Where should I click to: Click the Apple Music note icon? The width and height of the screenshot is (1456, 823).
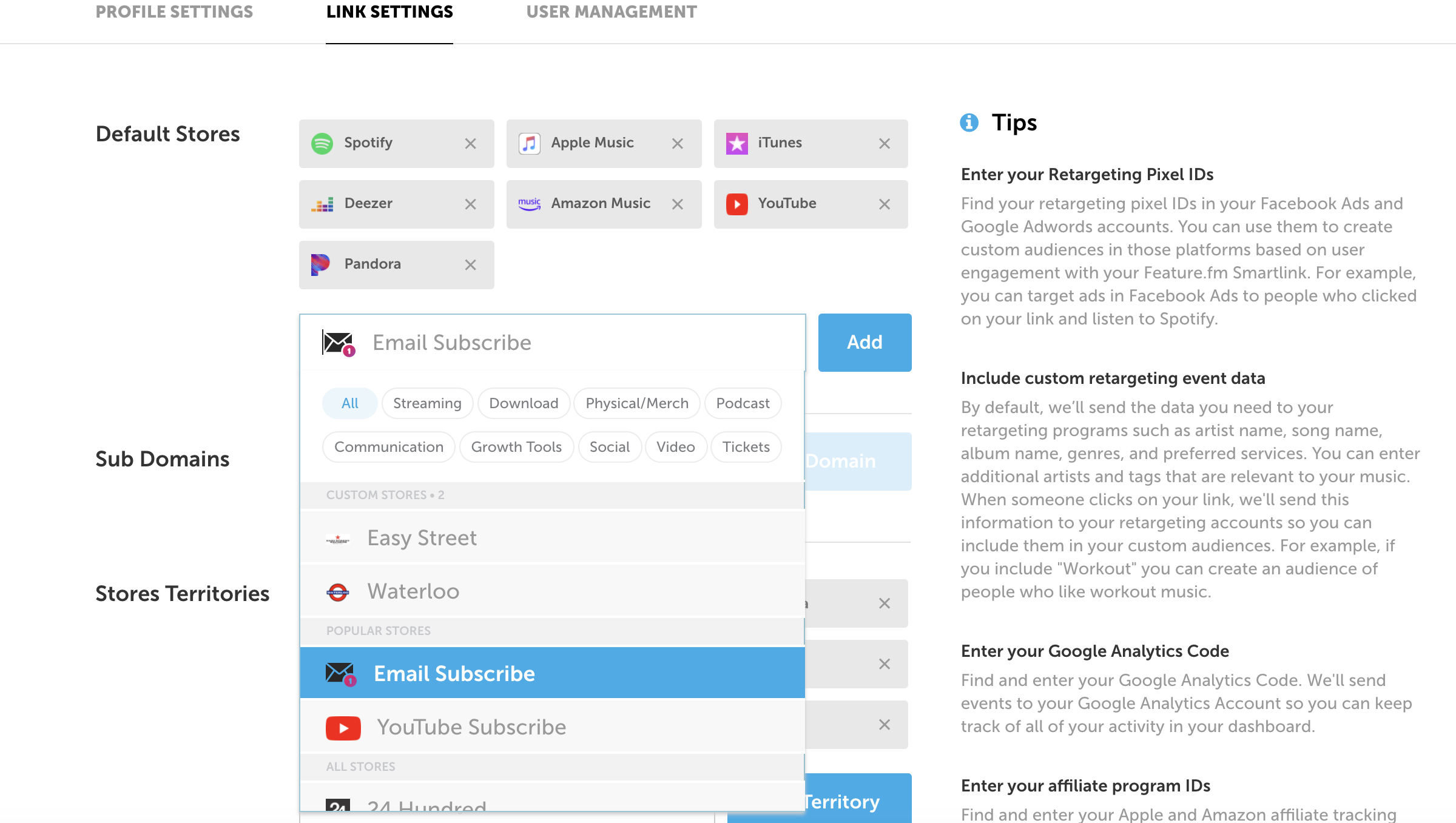coord(530,144)
